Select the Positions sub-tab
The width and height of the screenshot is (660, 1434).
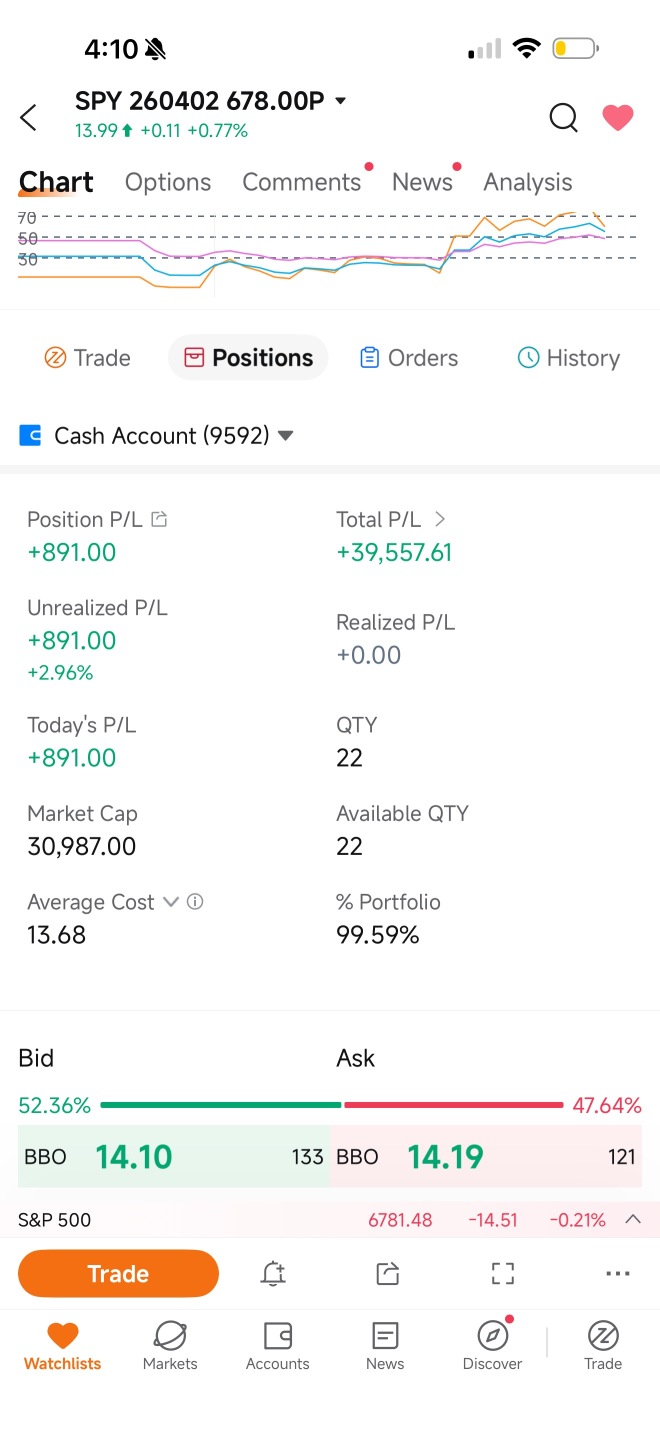click(248, 358)
